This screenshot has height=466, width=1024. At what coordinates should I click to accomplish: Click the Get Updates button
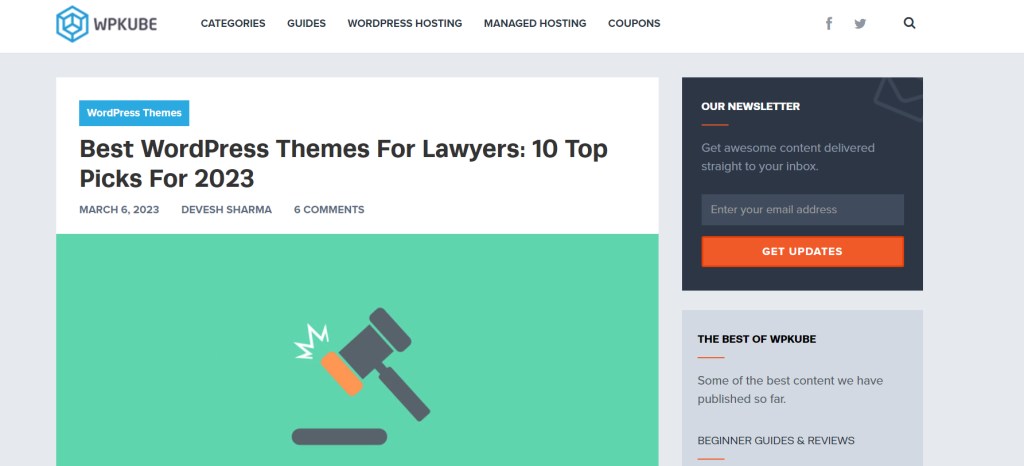[803, 251]
